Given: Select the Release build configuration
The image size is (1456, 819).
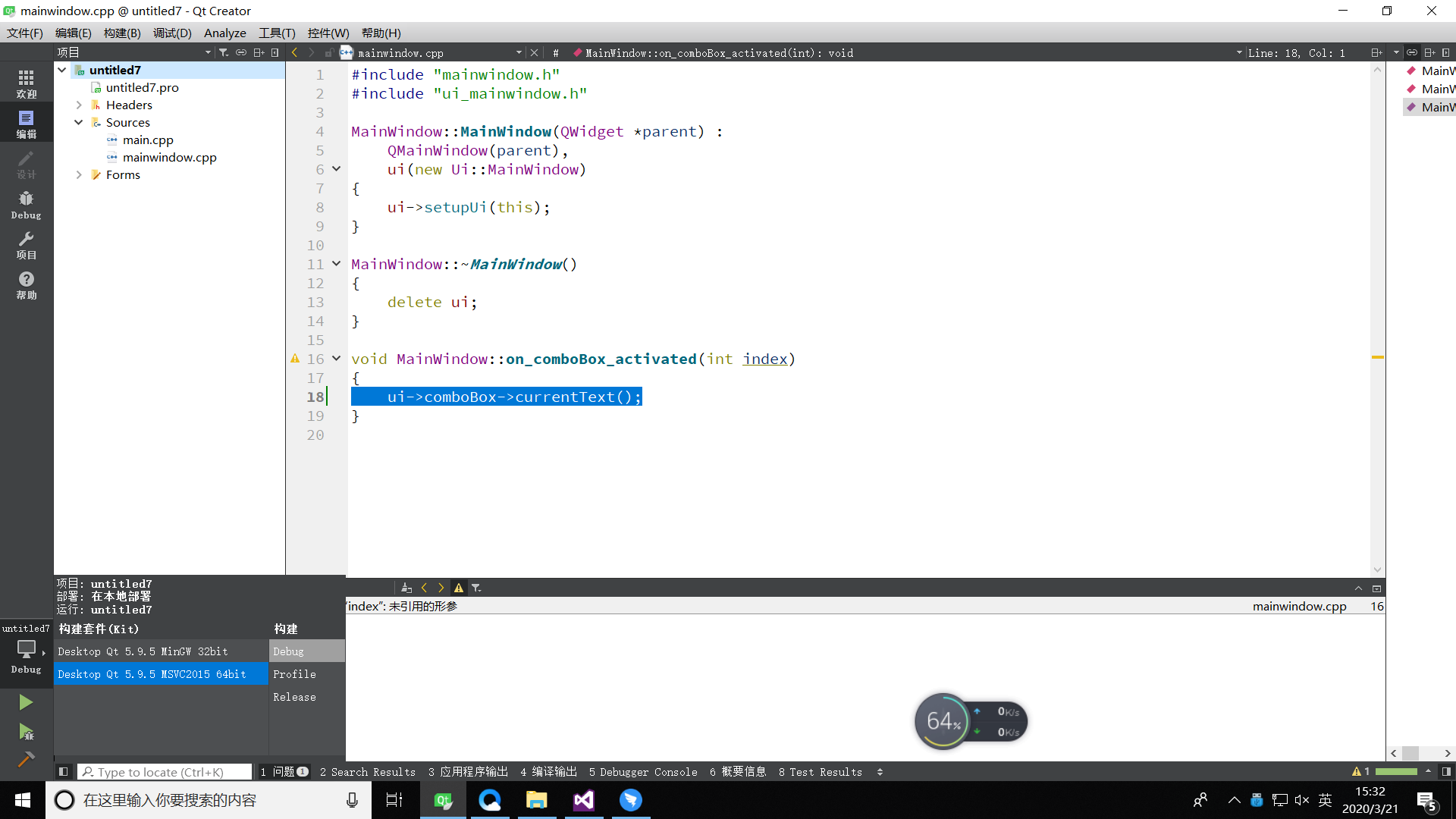Looking at the screenshot, I should 294,696.
